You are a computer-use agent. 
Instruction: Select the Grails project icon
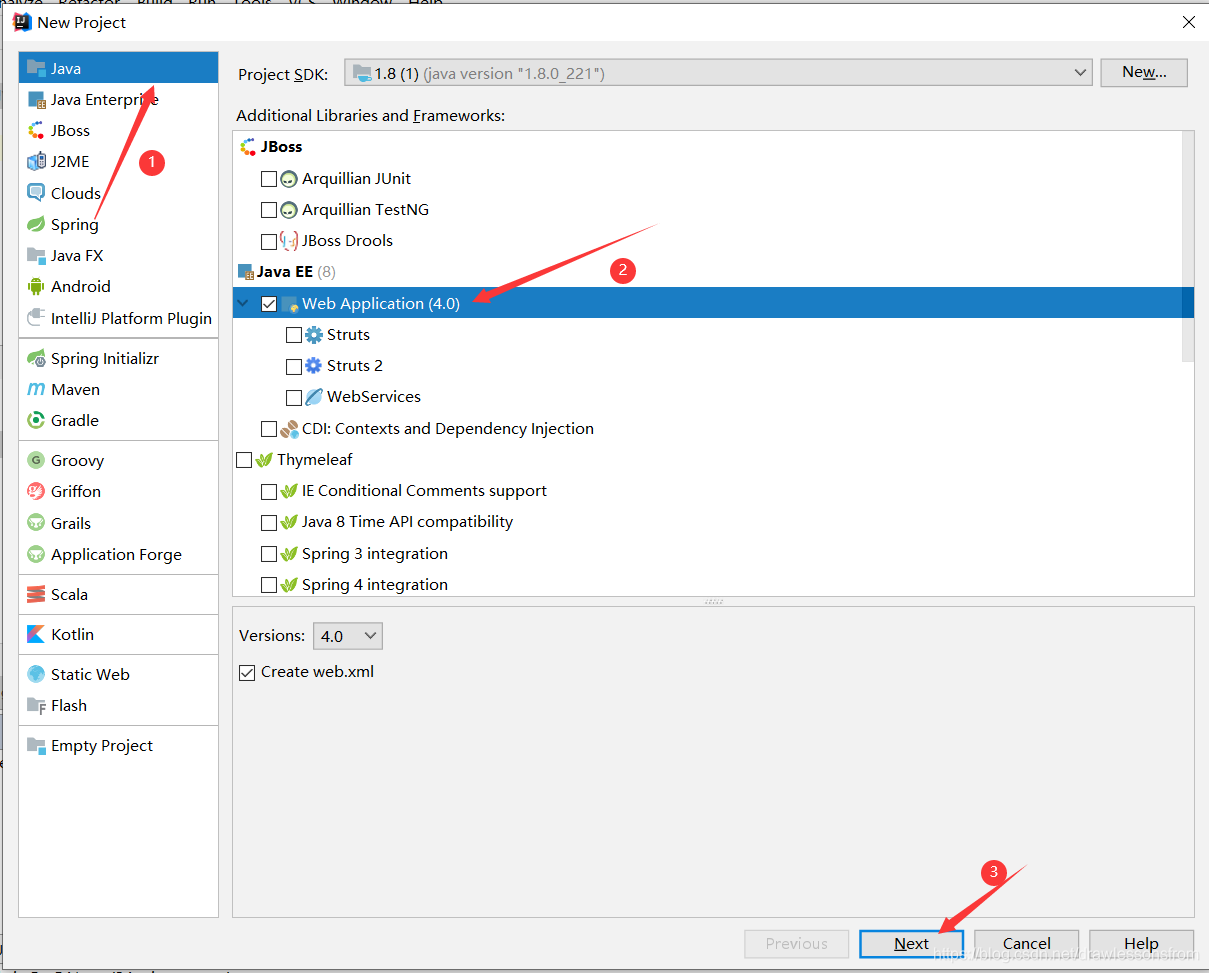pos(36,523)
